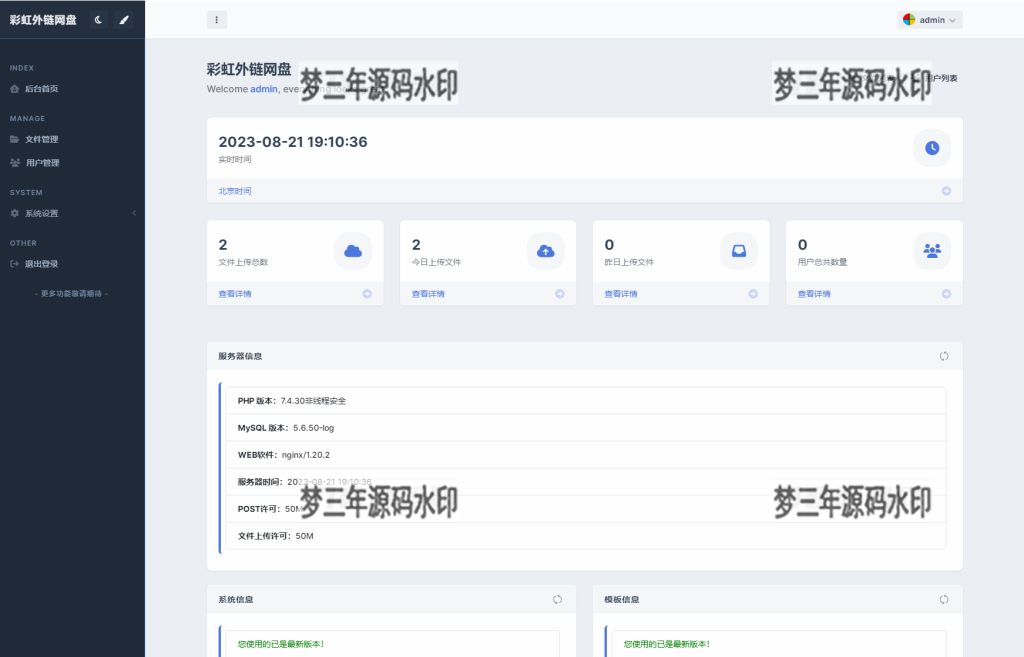Click the inbox icon on 昨日上传文件 card
The width and height of the screenshot is (1024, 657).
tap(739, 251)
